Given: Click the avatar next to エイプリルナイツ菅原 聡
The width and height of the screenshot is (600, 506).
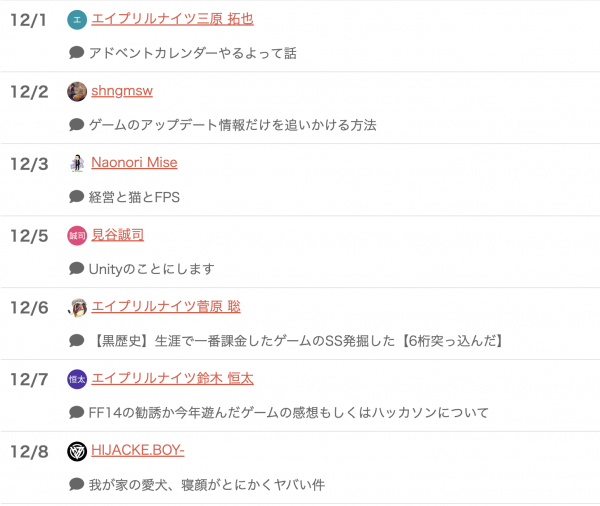Looking at the screenshot, I should coord(77,307).
